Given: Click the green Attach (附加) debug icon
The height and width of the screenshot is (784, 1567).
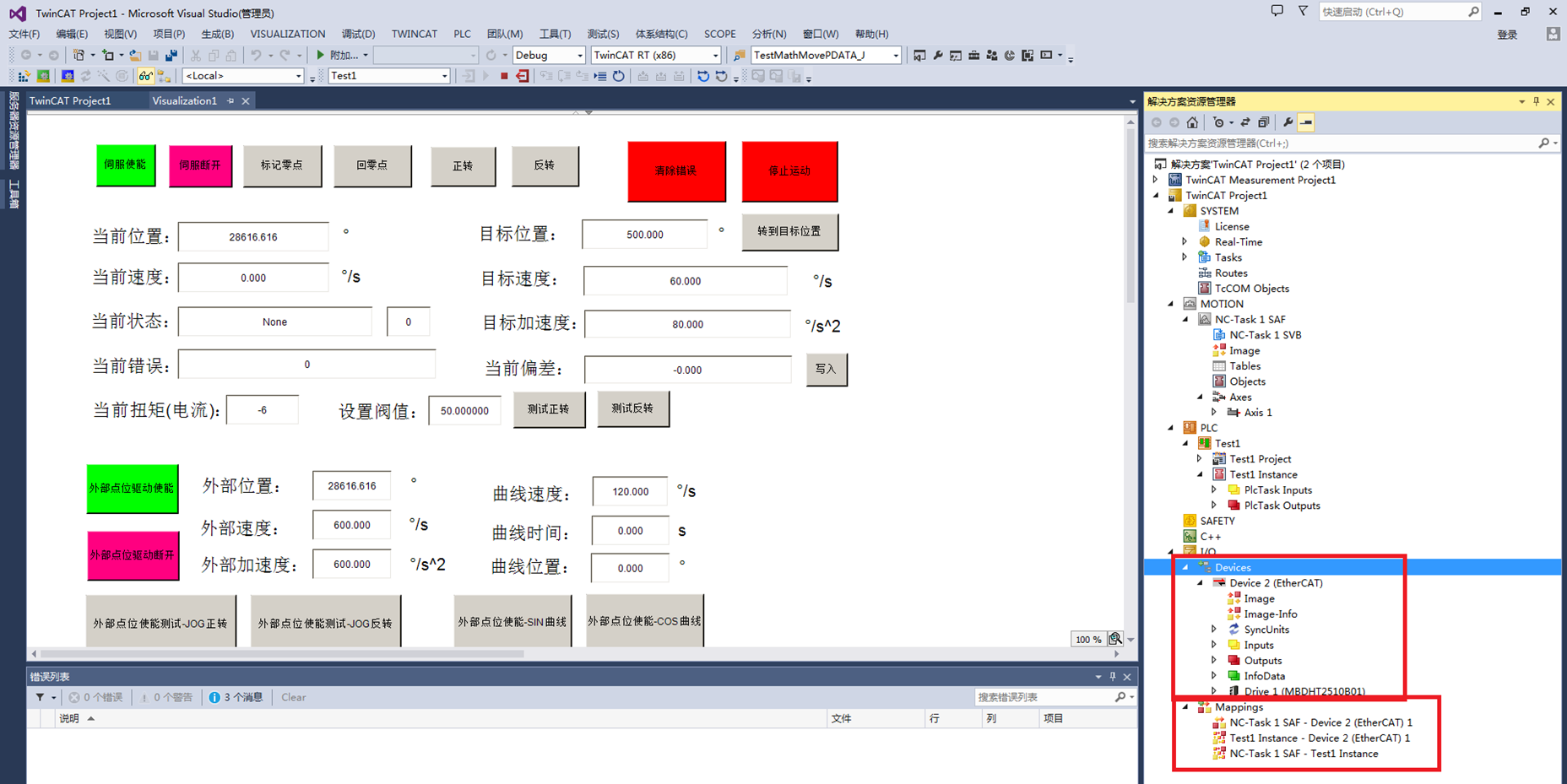Looking at the screenshot, I should pos(321,55).
